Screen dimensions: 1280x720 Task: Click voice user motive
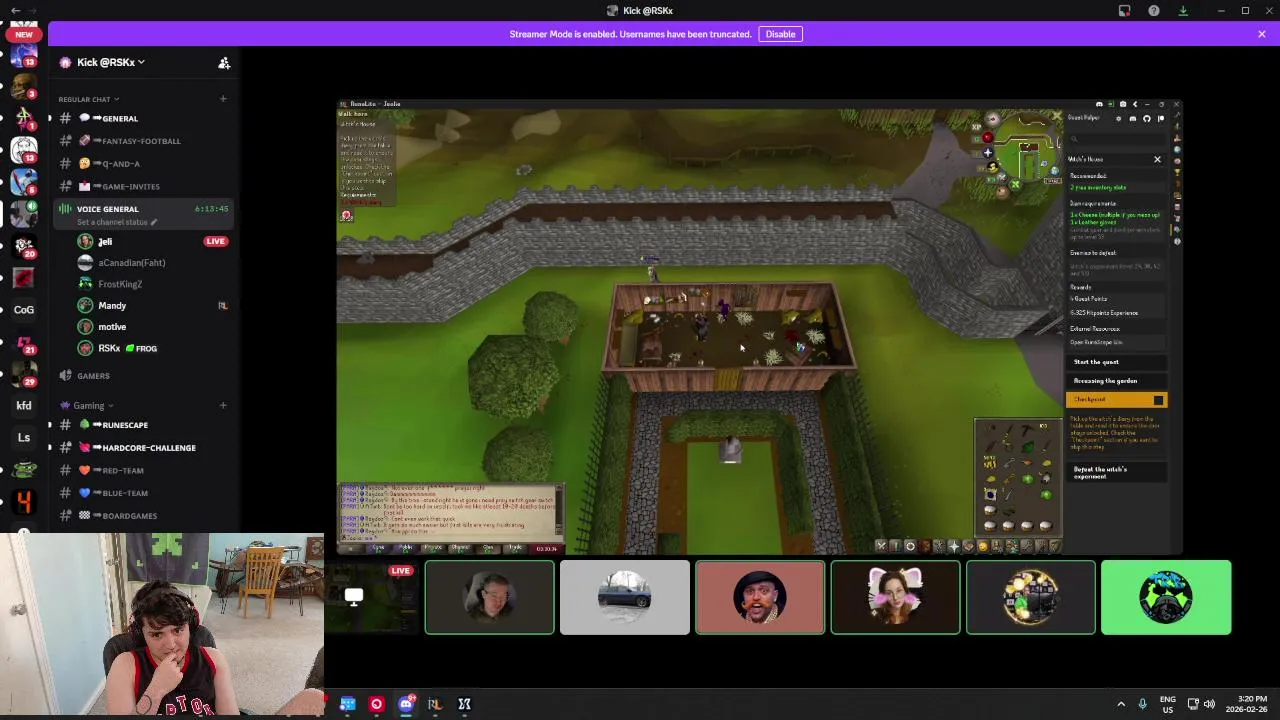(x=152, y=327)
